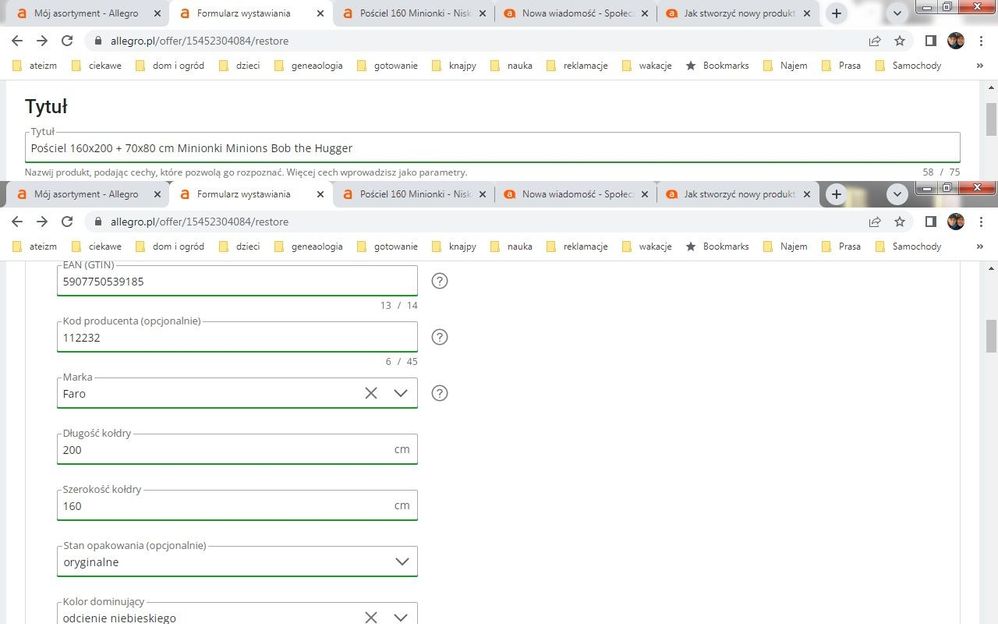Open Chrome's three-dot menu in EAN field window

coord(981,222)
